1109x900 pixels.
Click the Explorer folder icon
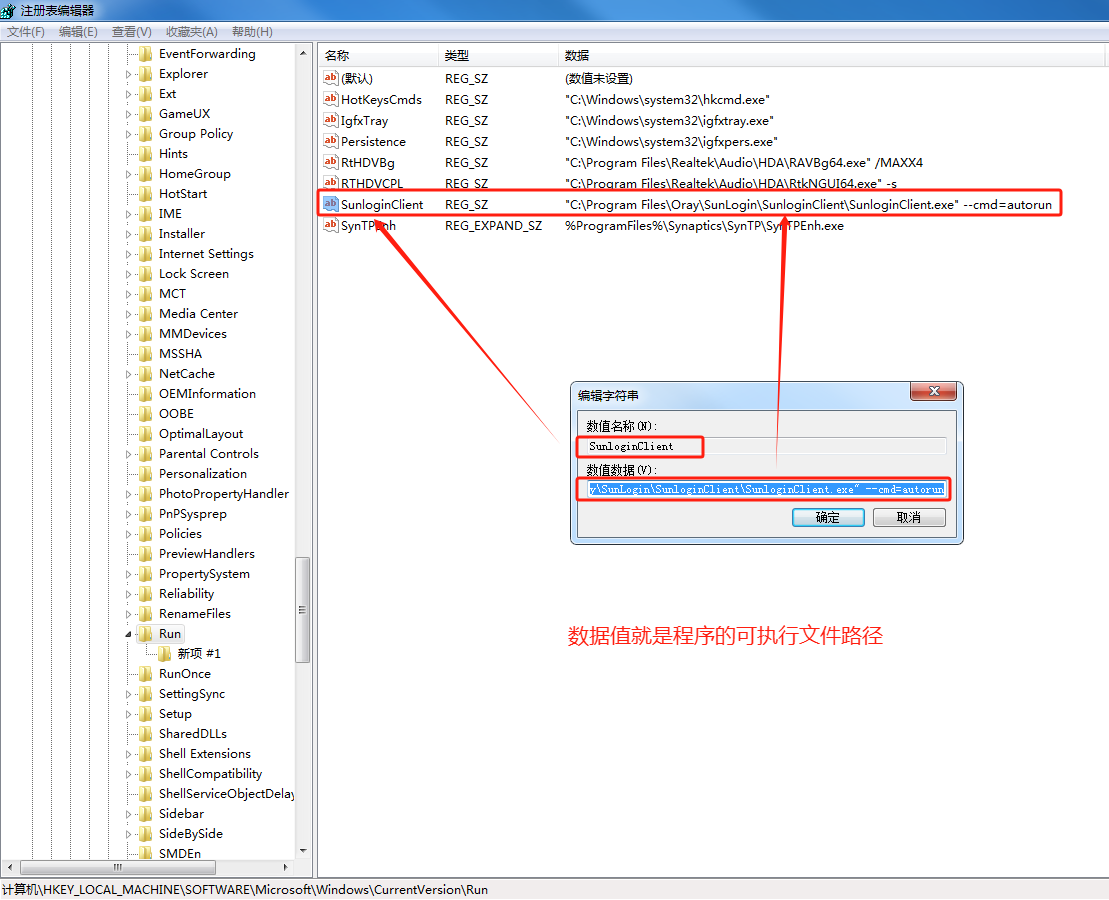(146, 74)
